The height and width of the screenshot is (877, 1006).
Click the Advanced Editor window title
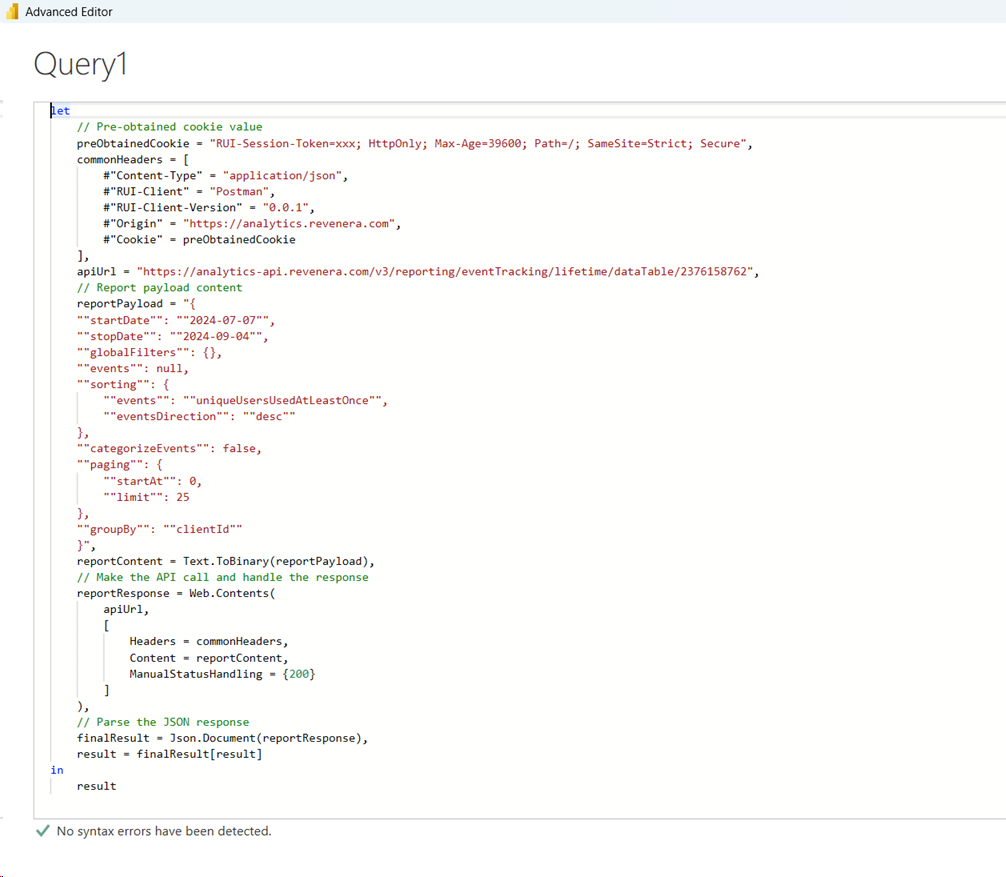69,12
